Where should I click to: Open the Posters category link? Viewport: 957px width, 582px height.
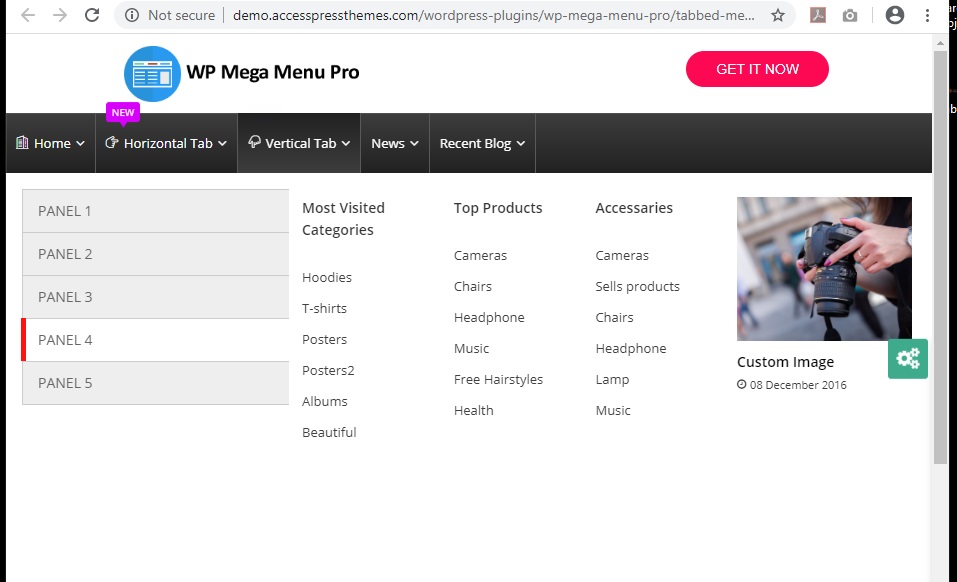coord(324,340)
